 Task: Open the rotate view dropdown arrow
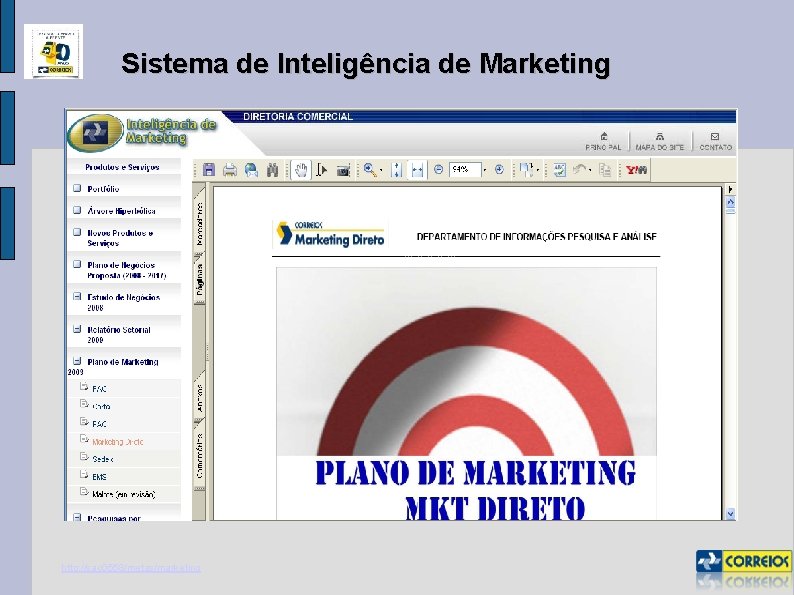click(x=538, y=170)
